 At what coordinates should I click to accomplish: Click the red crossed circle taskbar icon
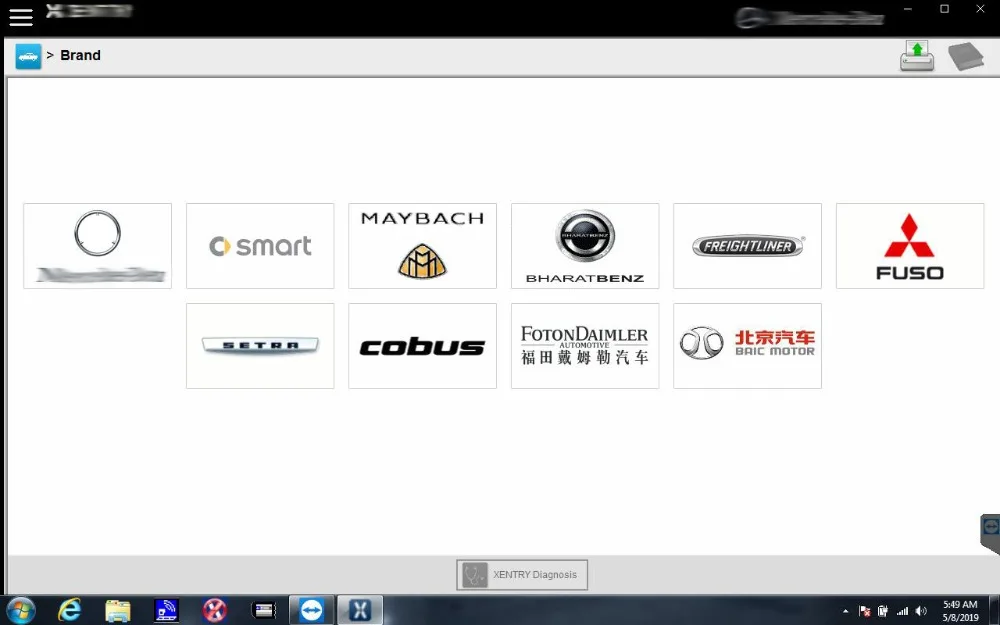click(x=215, y=610)
